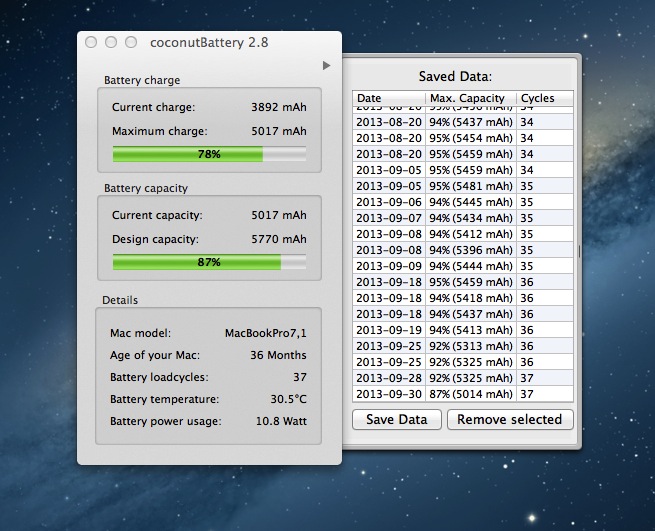Collapse the Saved Data drawer with the triangle
The image size is (655, 531).
pos(326,66)
